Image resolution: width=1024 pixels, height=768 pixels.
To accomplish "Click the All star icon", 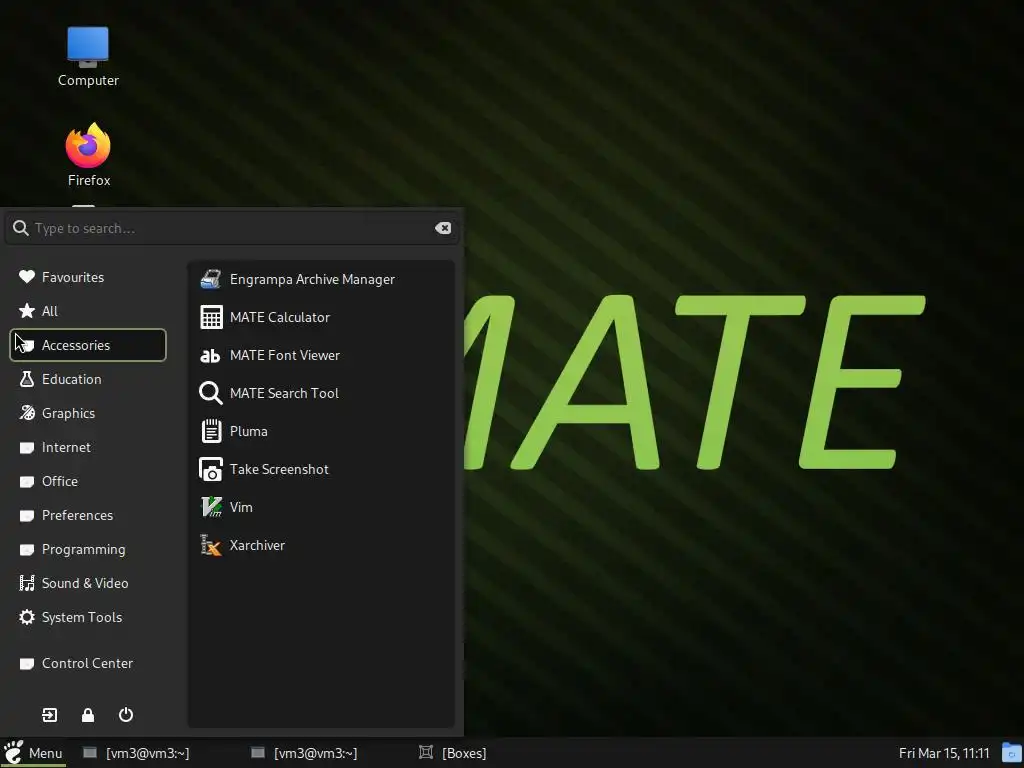I will [x=27, y=311].
